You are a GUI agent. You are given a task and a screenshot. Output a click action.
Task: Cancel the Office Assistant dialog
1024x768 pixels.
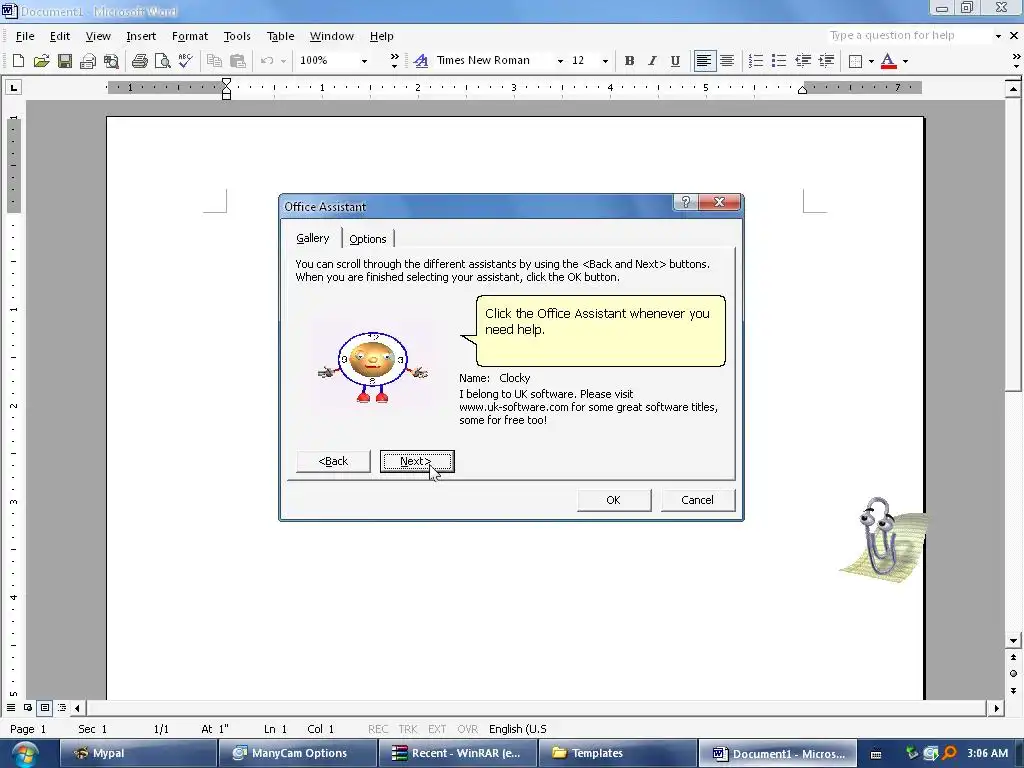697,500
